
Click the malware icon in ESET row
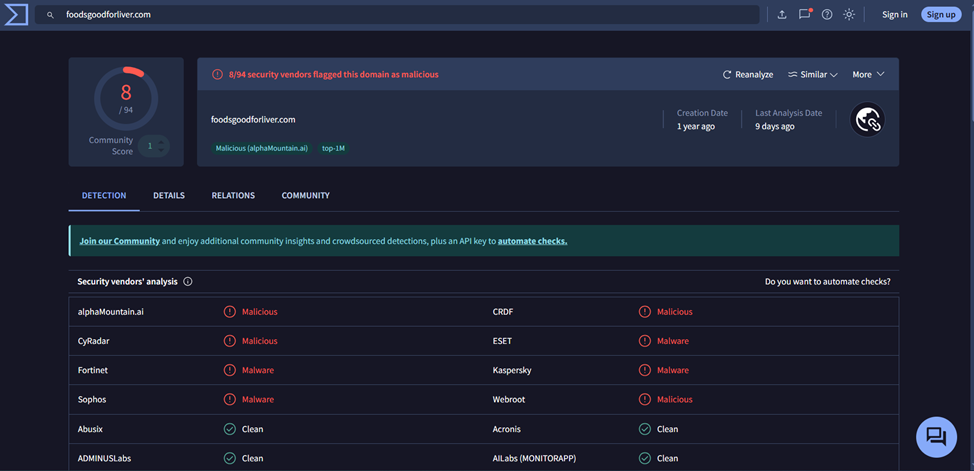point(645,341)
